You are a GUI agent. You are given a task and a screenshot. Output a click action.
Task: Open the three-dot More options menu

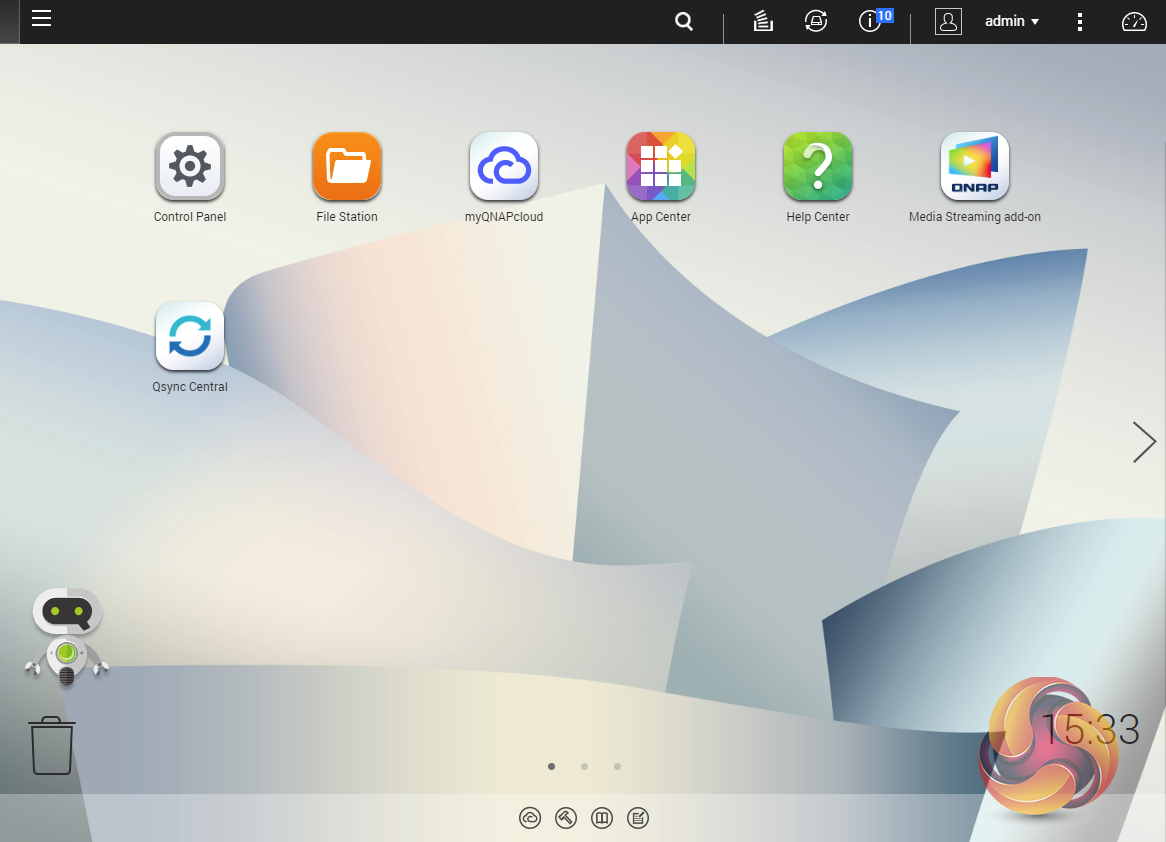click(1080, 22)
